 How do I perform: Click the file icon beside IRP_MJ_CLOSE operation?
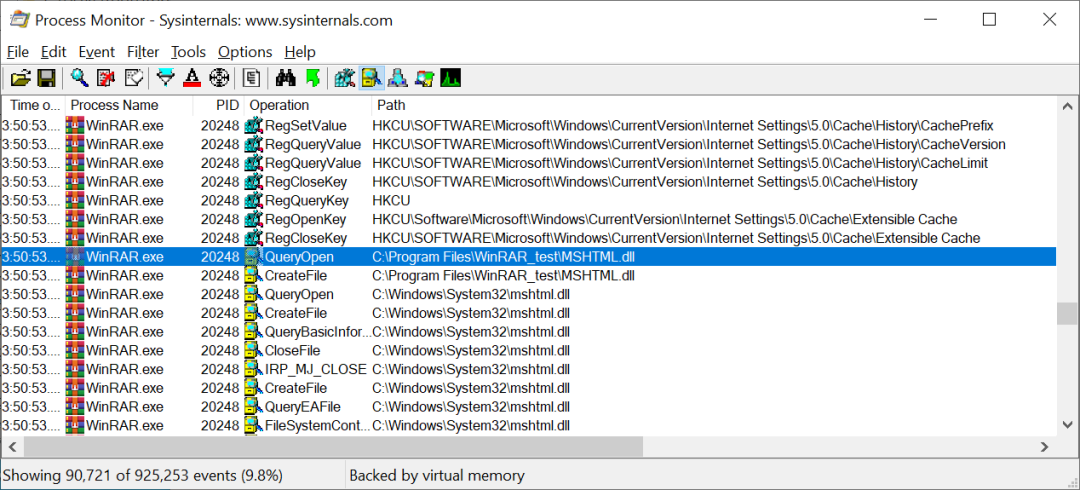pos(254,369)
